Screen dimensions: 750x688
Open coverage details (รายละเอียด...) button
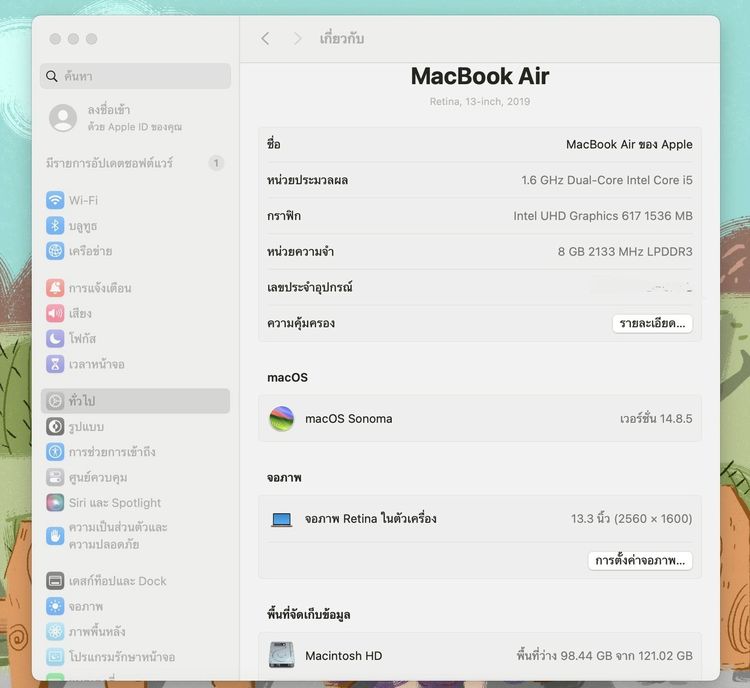652,323
